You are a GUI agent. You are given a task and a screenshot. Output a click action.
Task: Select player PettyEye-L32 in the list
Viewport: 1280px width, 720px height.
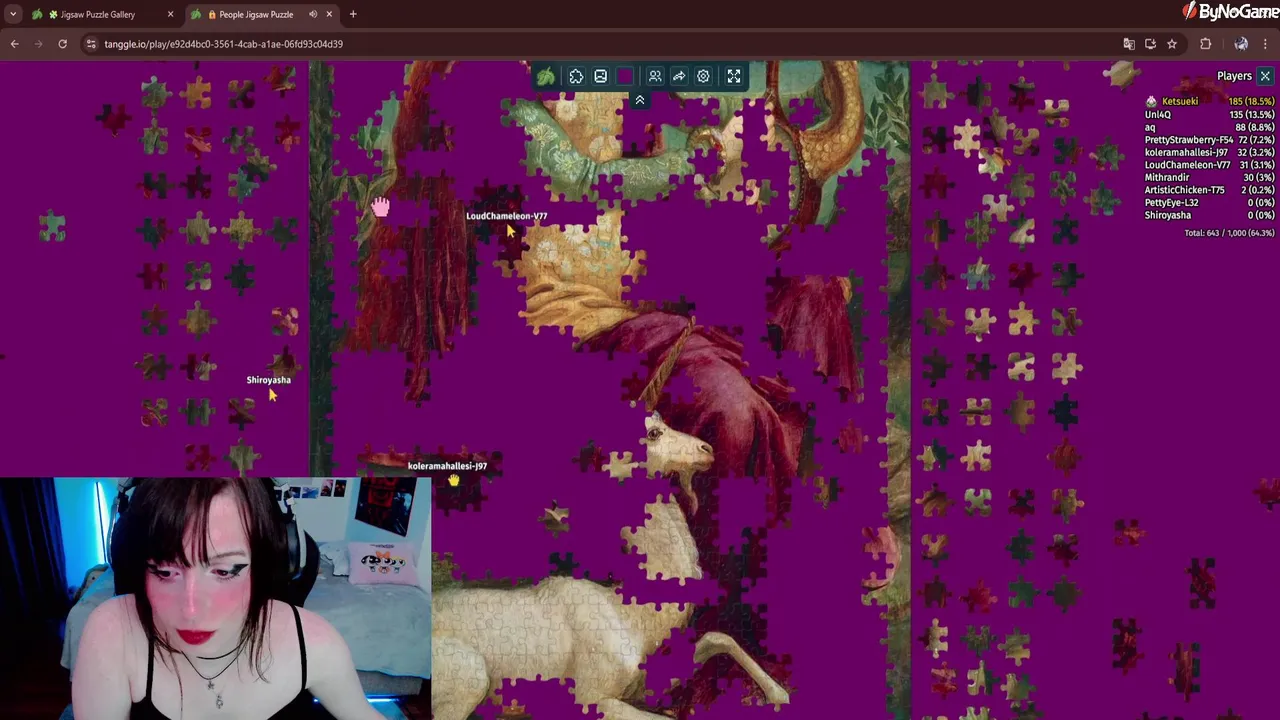(x=1209, y=202)
